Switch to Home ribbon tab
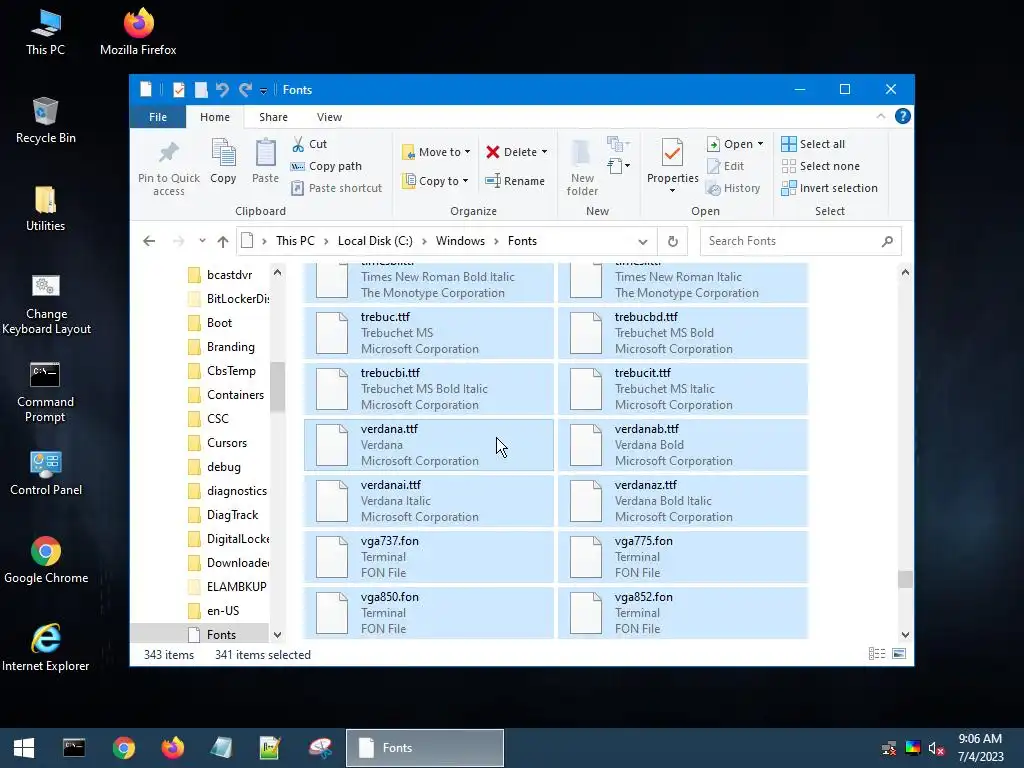Screen dimensions: 1024x768 (215, 117)
